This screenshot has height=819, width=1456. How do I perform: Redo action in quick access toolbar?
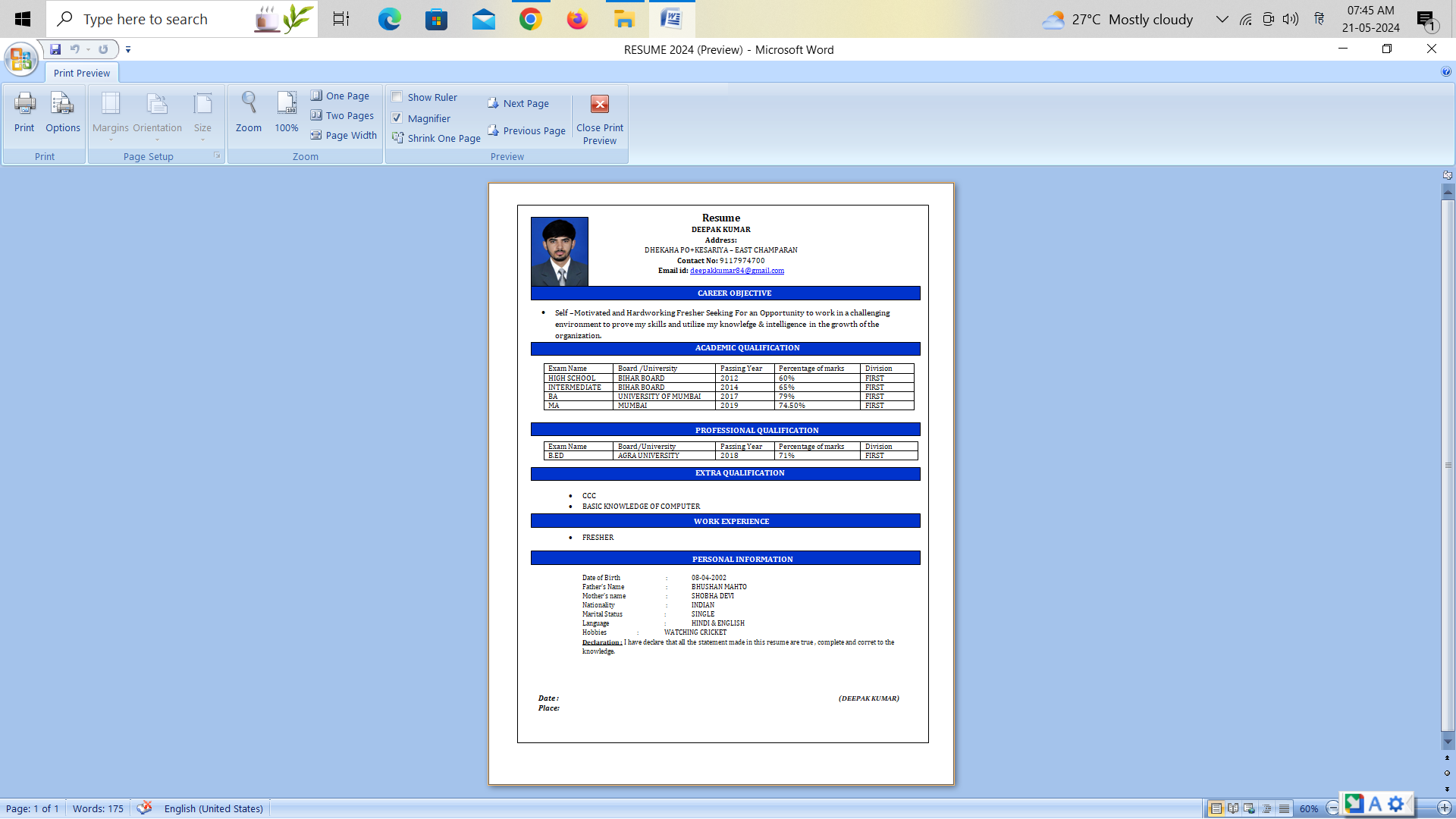pyautogui.click(x=103, y=49)
